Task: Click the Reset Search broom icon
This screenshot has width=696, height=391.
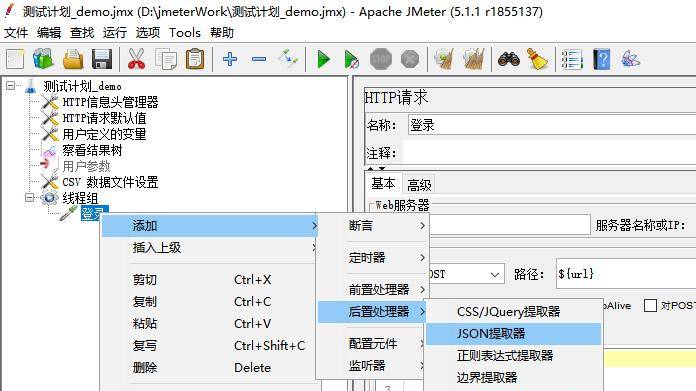Action: 537,59
